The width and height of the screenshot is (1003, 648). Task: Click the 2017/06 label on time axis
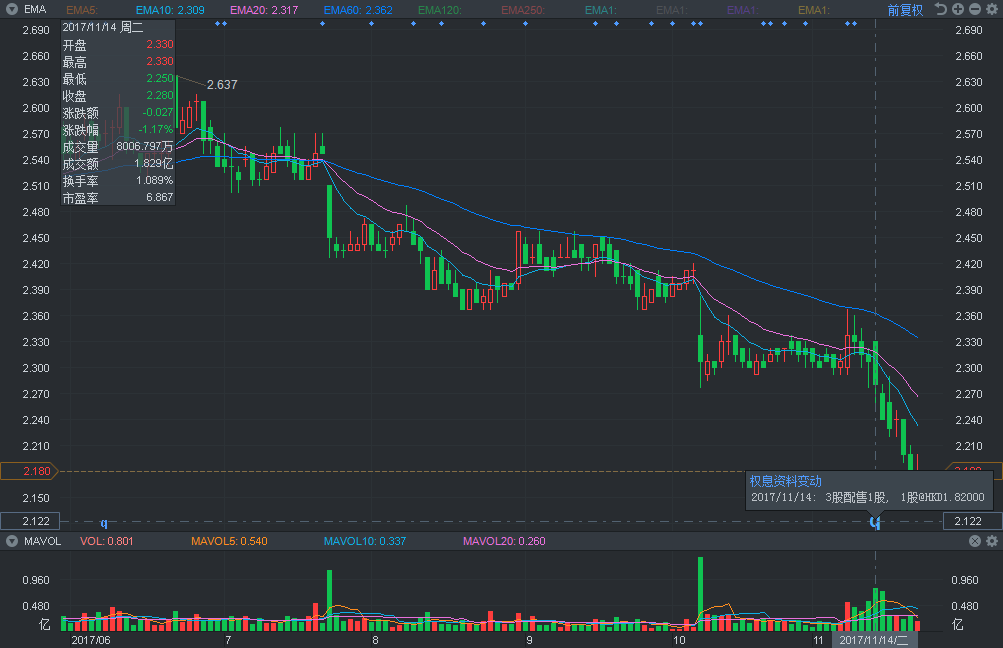(x=91, y=640)
